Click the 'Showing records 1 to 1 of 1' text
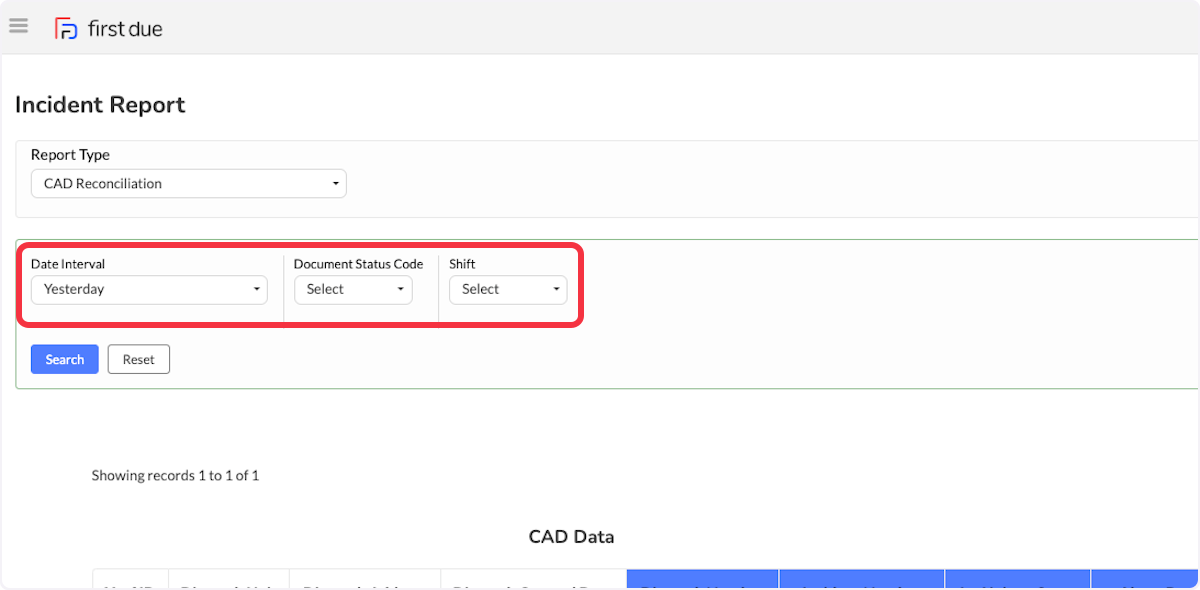 tap(175, 476)
